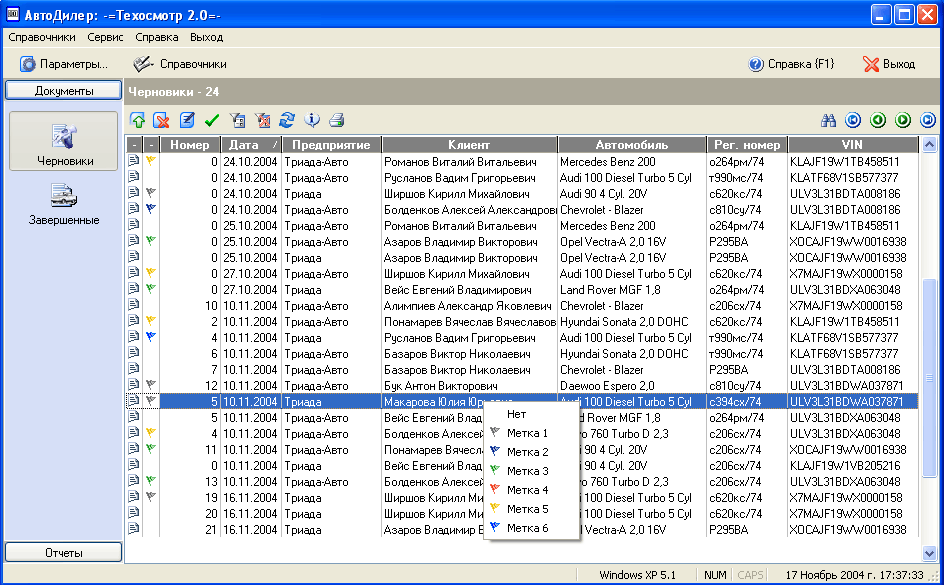The width and height of the screenshot is (944, 585).
Task: Click the scrollbar up arrow of the table
Action: 929,145
